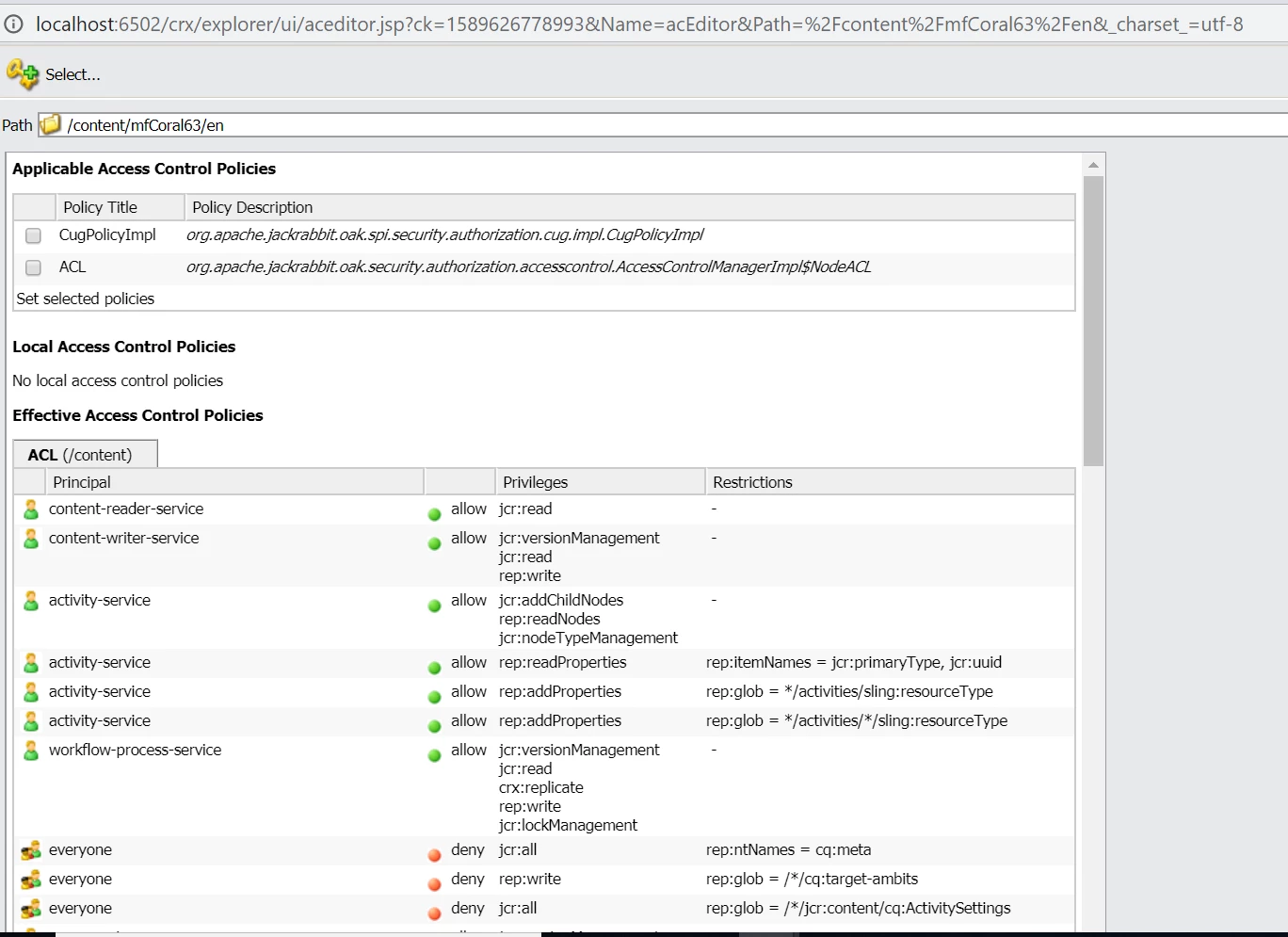Viewport: 1288px width, 937px height.
Task: Click green allow dot in rep:readProperties row
Action: [434, 668]
